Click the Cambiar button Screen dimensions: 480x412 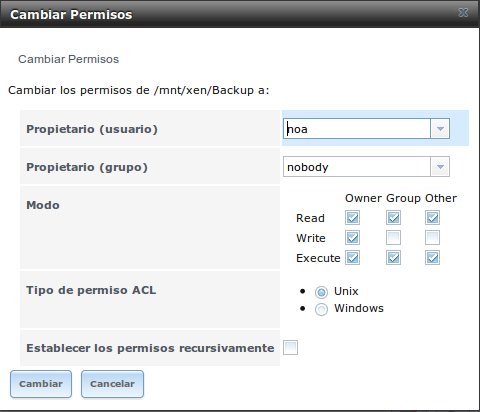[41, 384]
